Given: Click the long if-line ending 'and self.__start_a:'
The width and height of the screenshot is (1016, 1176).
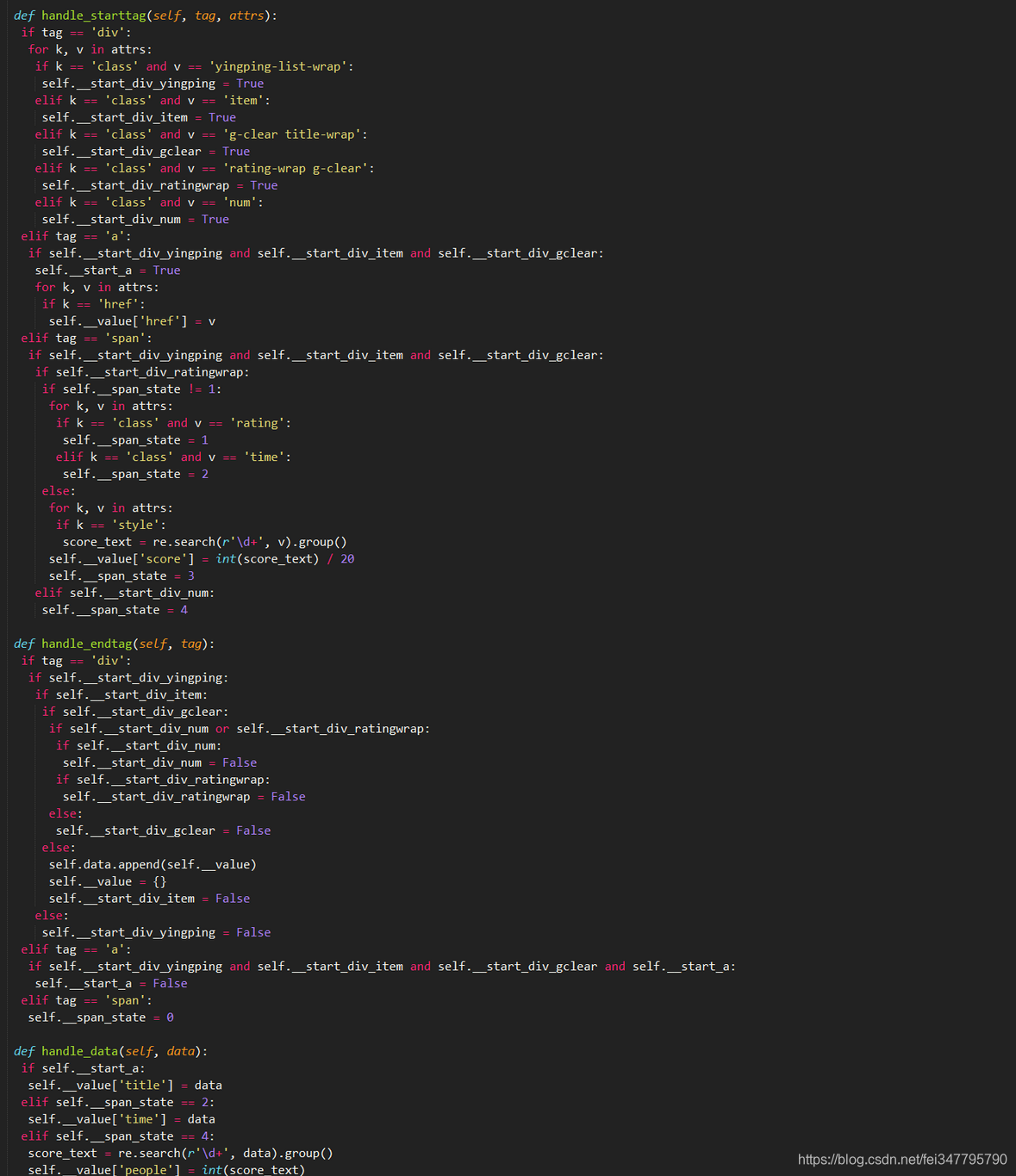Looking at the screenshot, I should tap(382, 967).
